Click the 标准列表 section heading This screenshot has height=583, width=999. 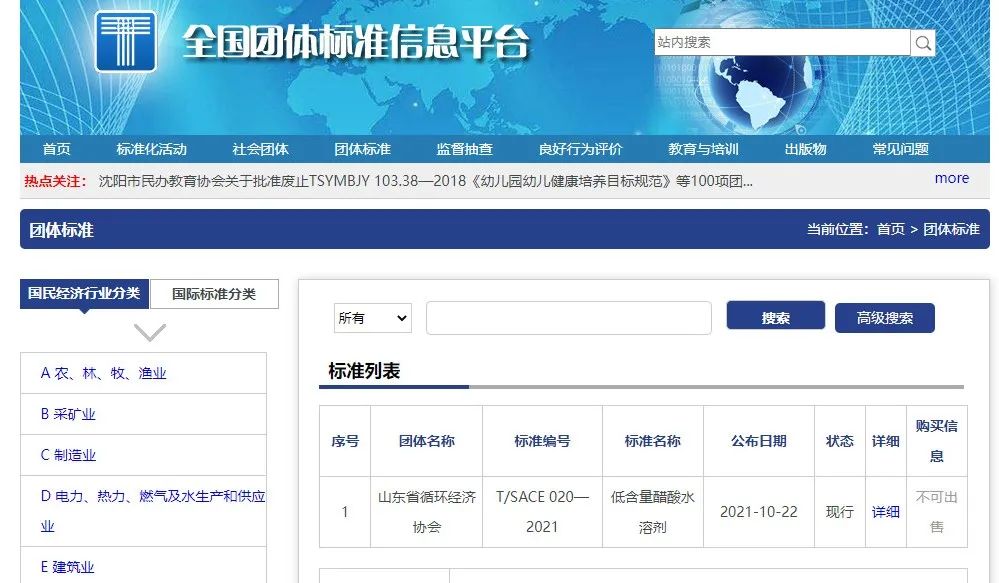[x=364, y=371]
